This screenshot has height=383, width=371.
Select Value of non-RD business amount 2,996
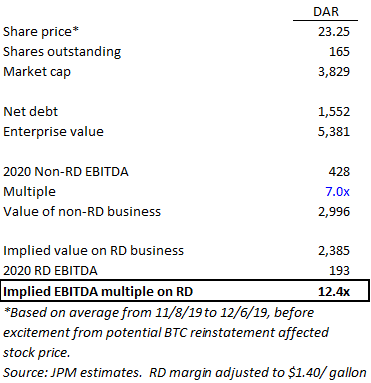(x=334, y=212)
